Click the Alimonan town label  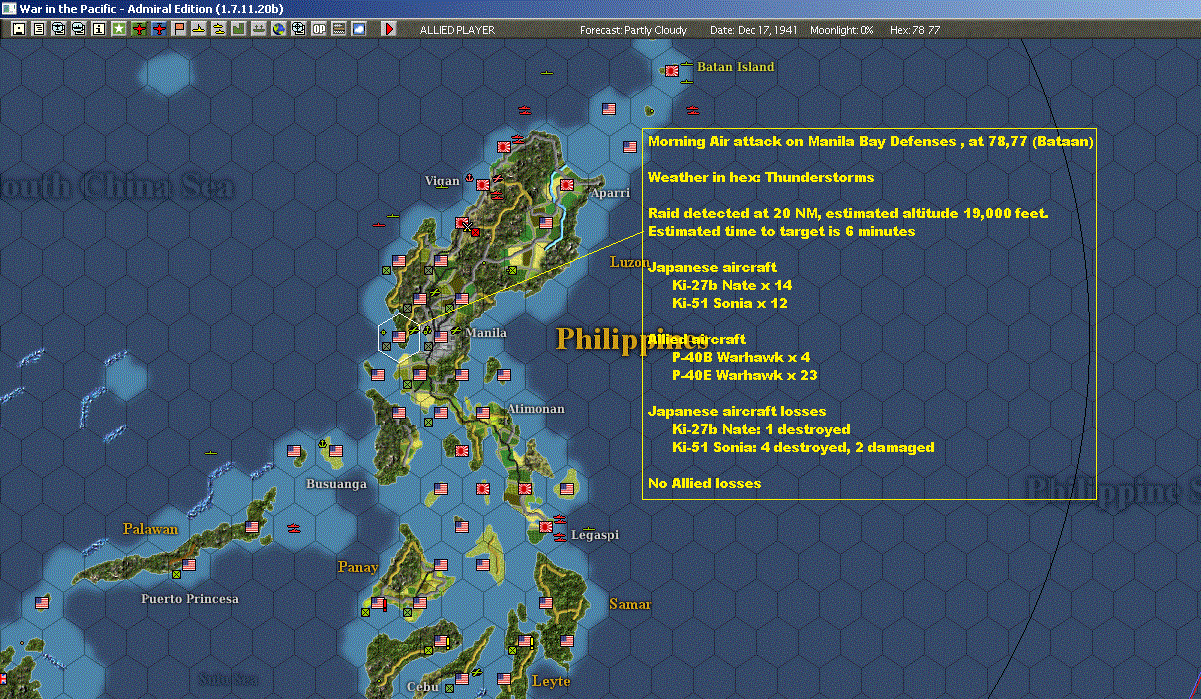536,409
